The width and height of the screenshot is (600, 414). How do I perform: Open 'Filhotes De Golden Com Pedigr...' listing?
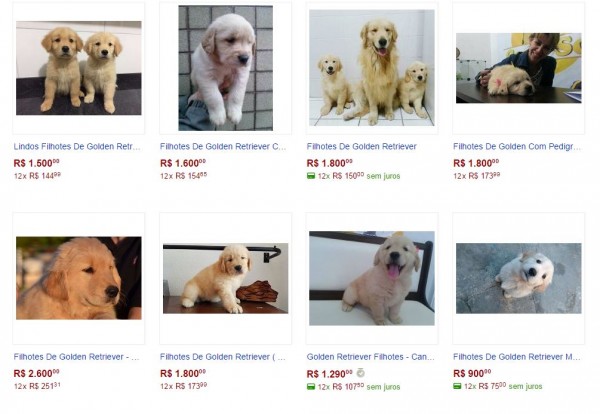click(x=517, y=147)
